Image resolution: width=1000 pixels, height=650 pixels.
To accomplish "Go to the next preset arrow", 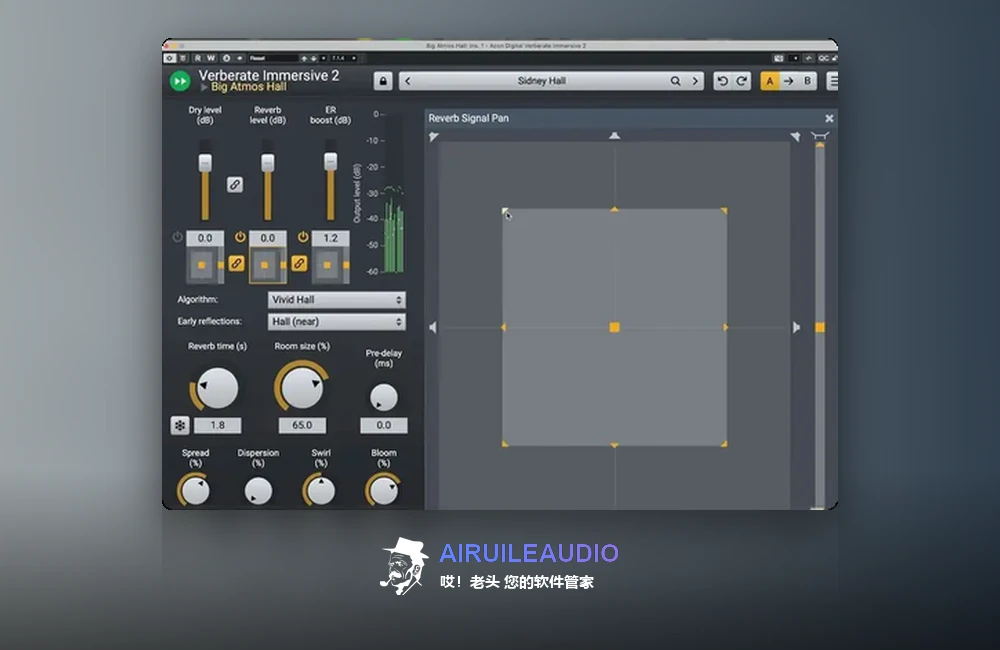I will point(695,81).
